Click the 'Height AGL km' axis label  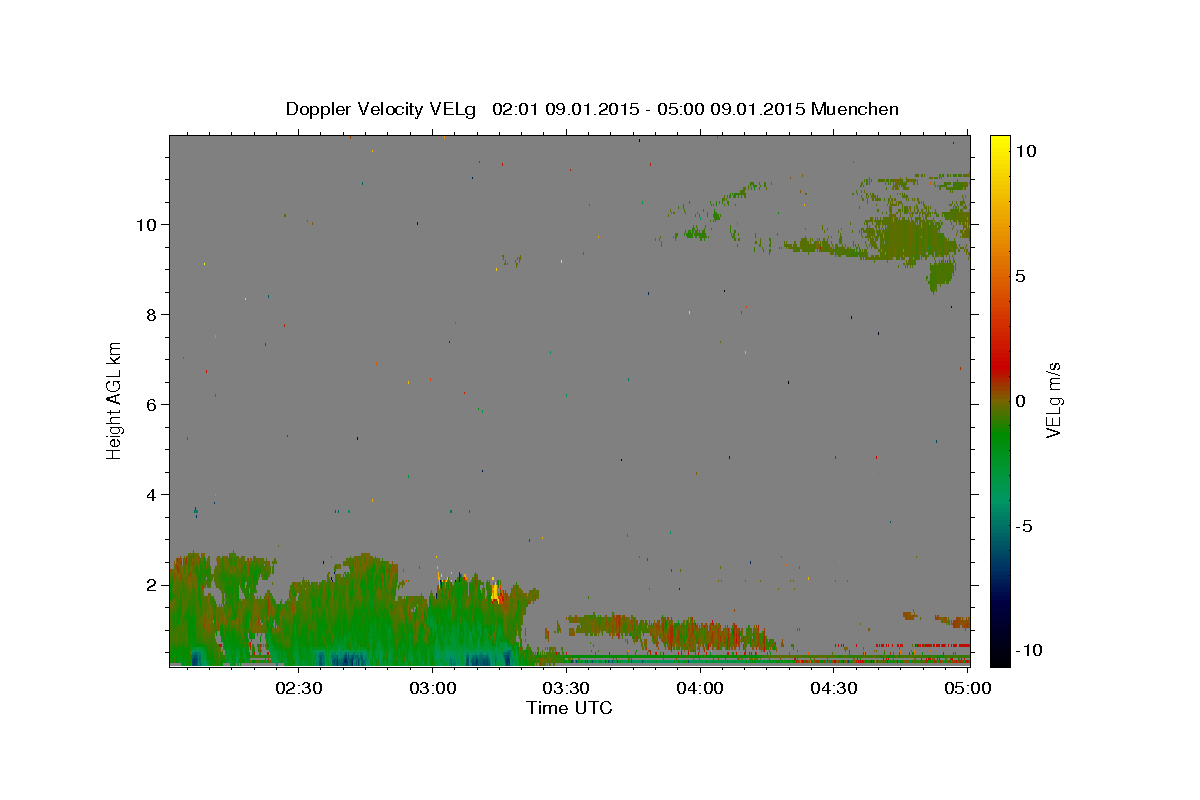[x=115, y=399]
